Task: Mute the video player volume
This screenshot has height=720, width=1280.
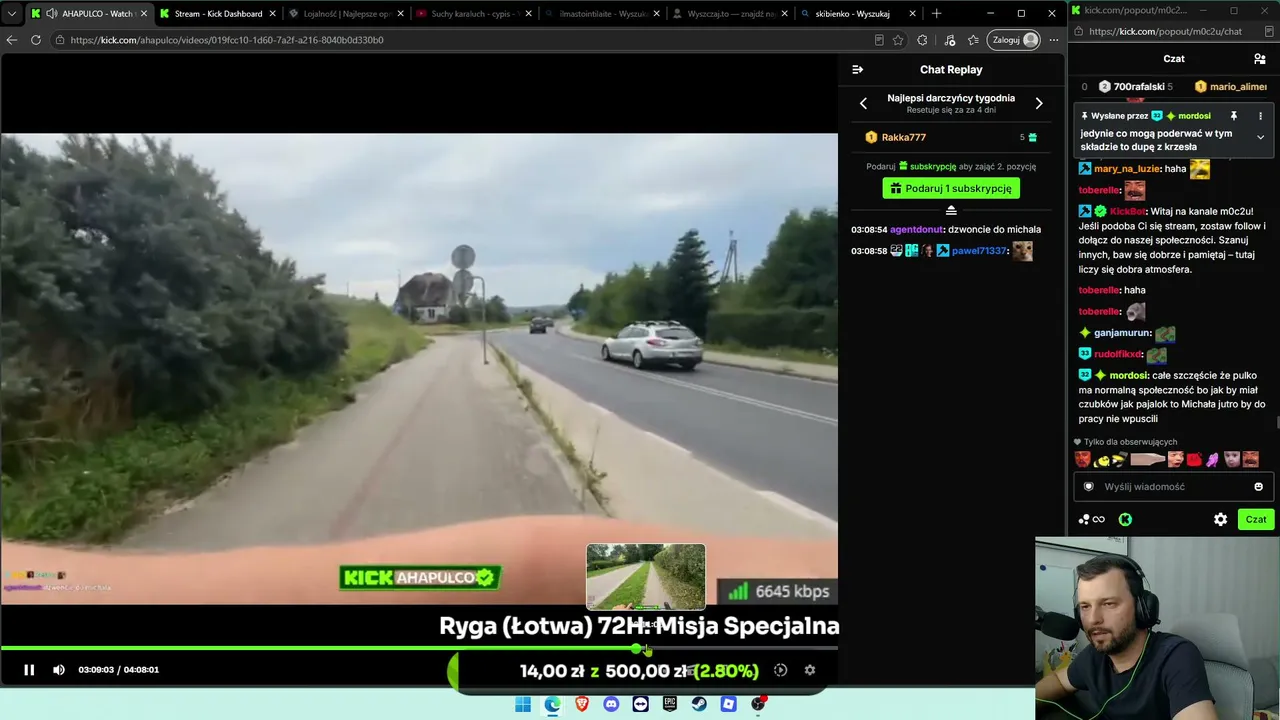Action: [x=59, y=670]
